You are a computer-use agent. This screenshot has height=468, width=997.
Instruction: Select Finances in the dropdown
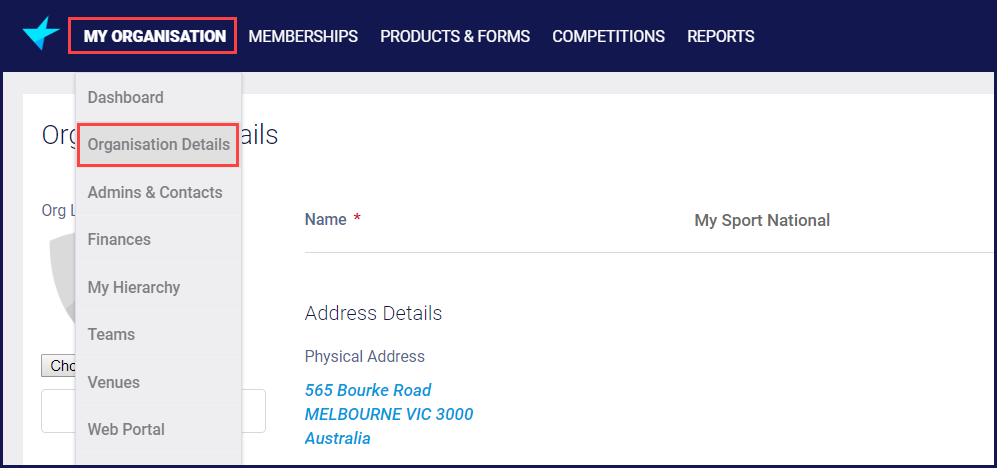click(119, 239)
